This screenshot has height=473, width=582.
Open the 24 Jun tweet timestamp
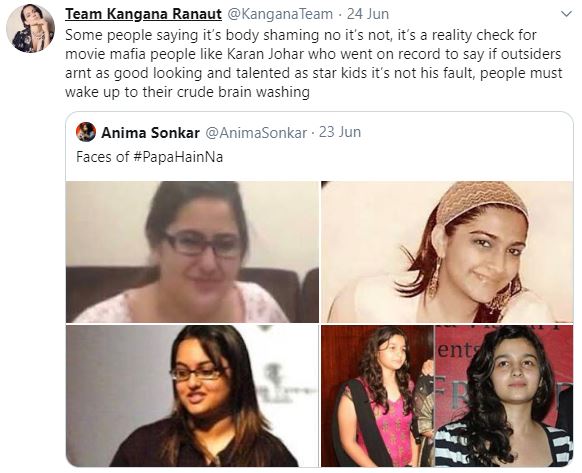tap(368, 14)
